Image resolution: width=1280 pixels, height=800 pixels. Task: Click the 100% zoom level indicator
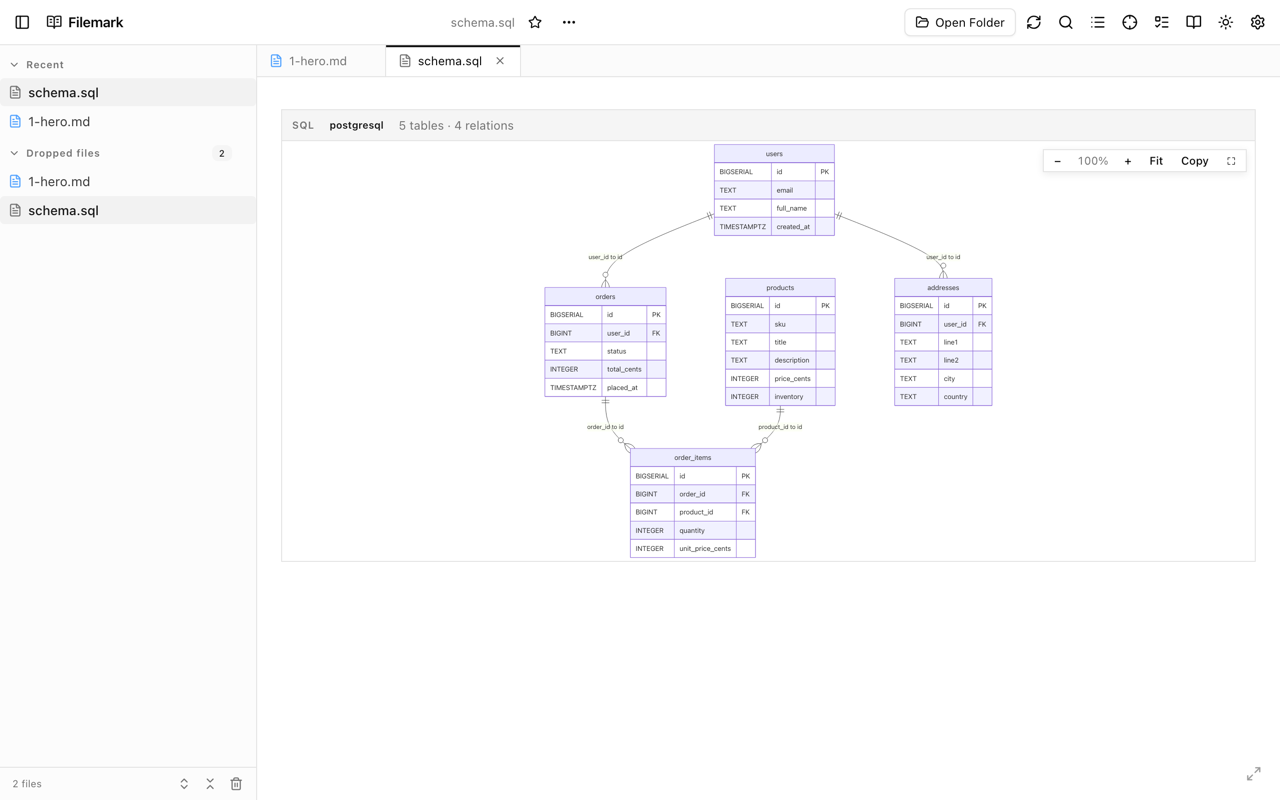1093,161
